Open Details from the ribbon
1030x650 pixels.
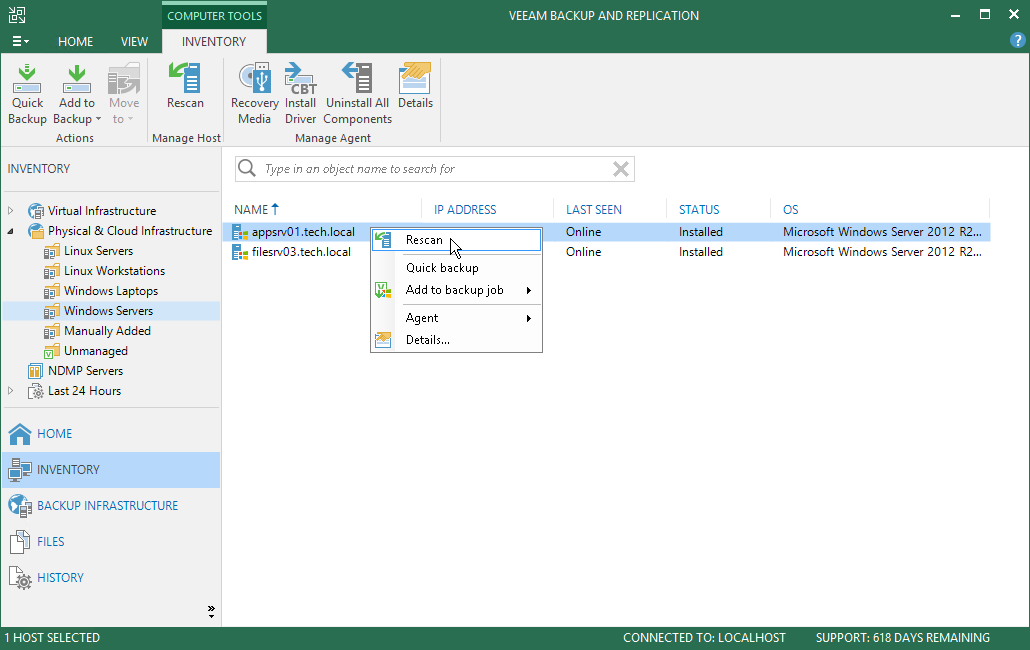tap(415, 78)
